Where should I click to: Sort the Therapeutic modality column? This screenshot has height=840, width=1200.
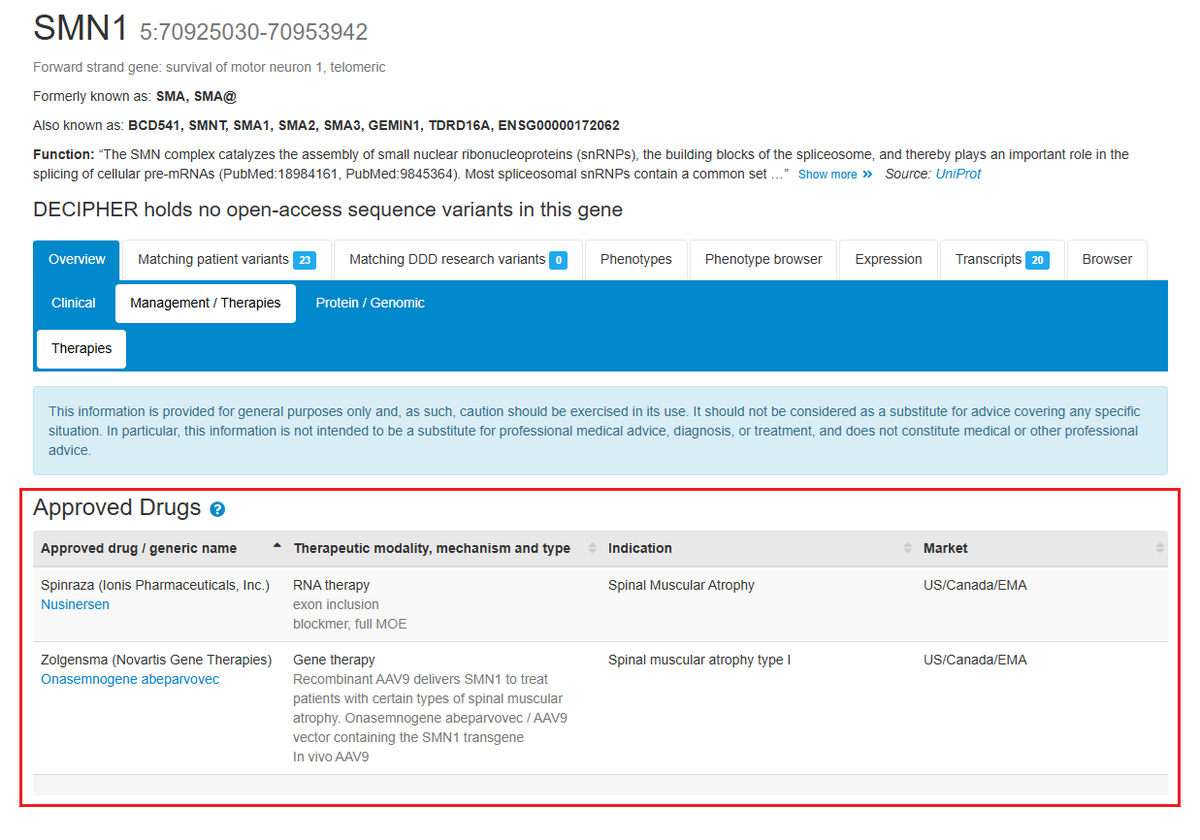pos(443,548)
